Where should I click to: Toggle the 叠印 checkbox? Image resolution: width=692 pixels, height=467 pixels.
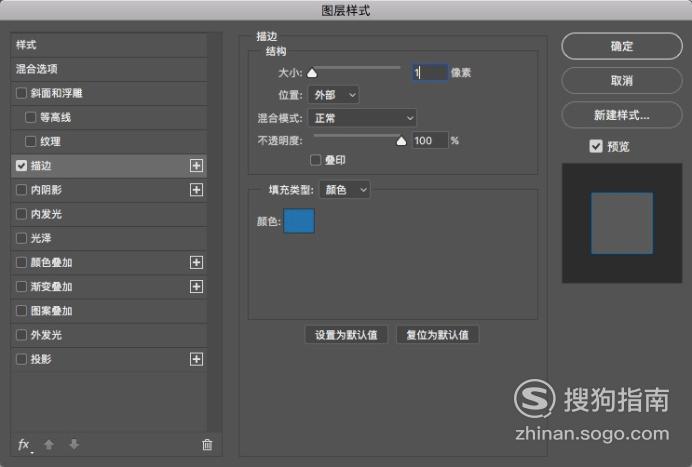point(316,160)
